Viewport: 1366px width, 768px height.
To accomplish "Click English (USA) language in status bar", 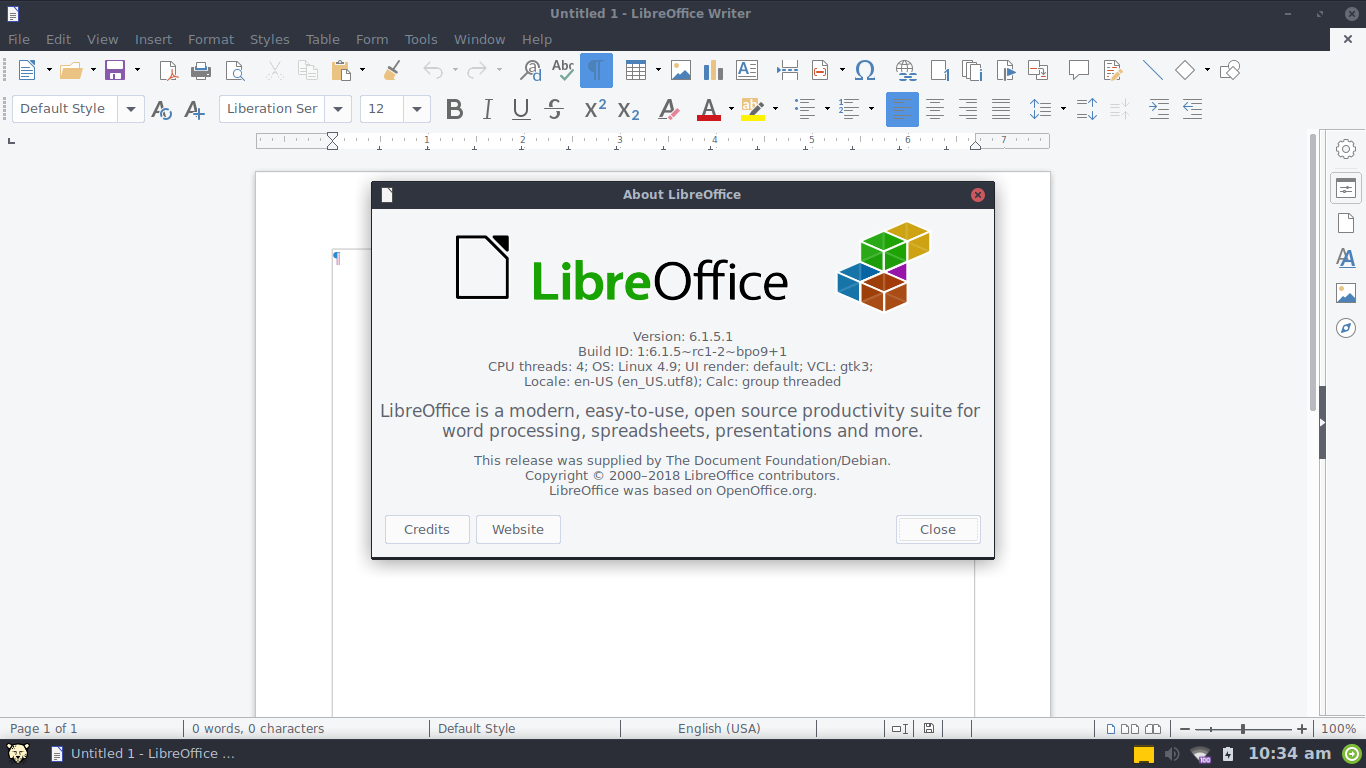I will (719, 729).
